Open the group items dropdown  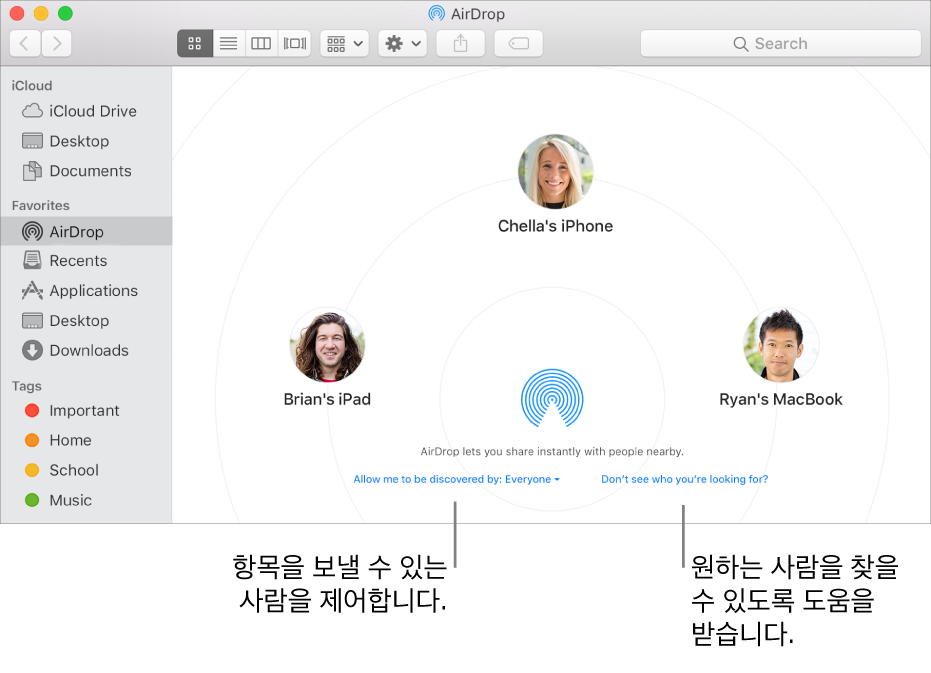coord(344,43)
